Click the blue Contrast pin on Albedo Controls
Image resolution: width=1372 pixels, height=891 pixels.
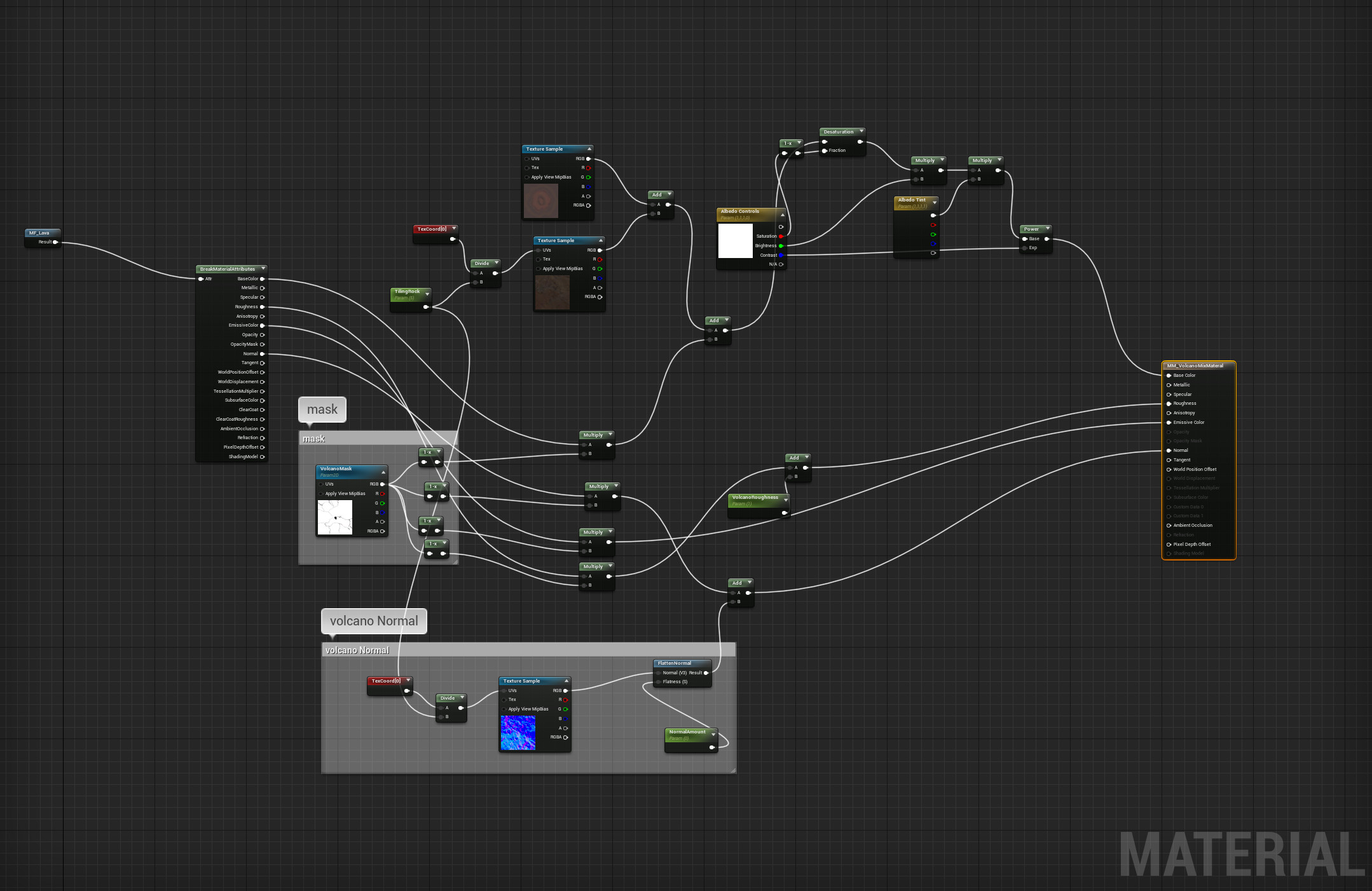(781, 255)
